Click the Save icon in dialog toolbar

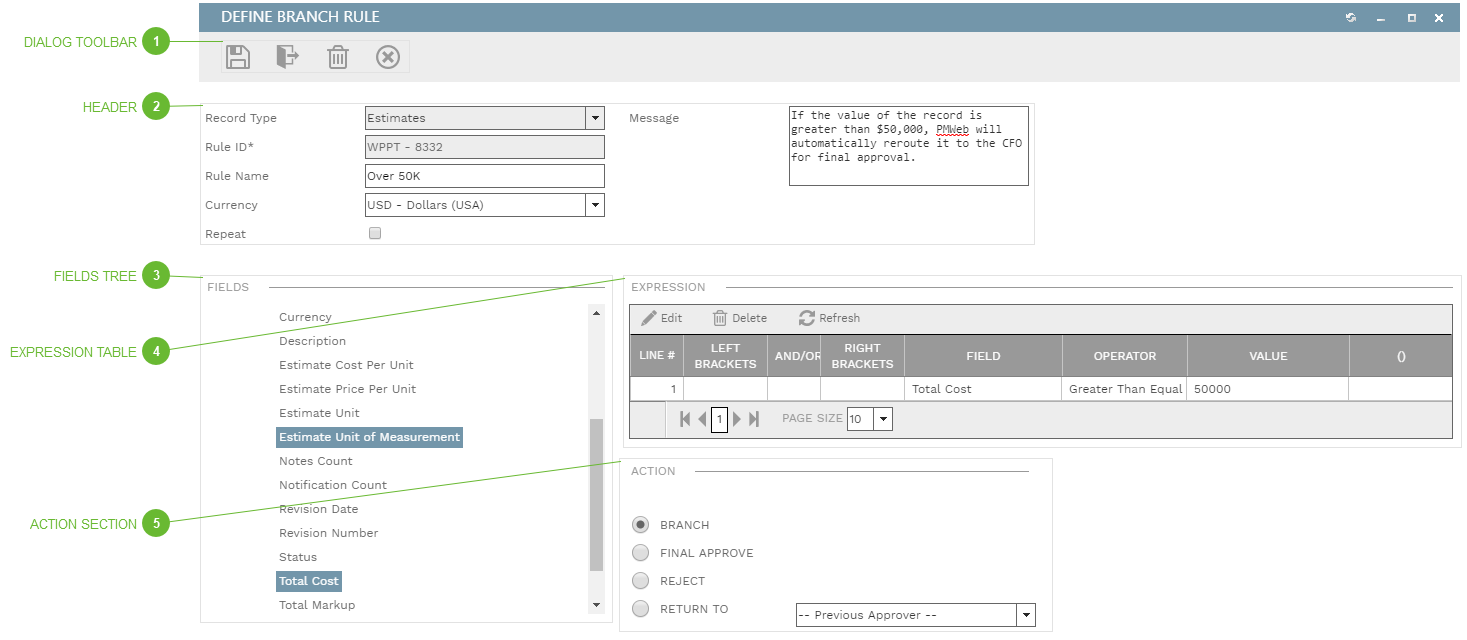pyautogui.click(x=238, y=57)
